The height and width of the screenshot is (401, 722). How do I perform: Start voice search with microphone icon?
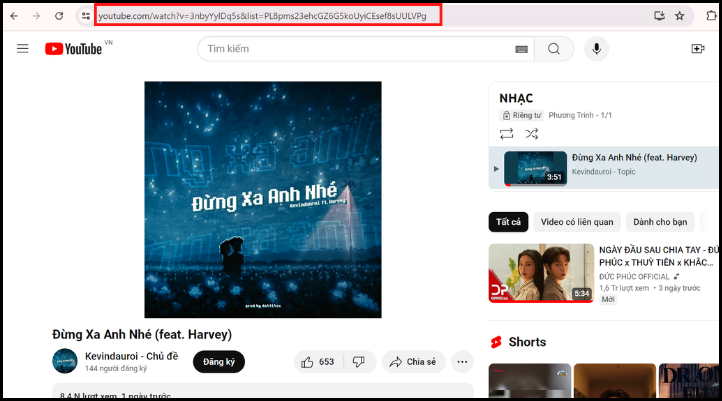tap(596, 49)
